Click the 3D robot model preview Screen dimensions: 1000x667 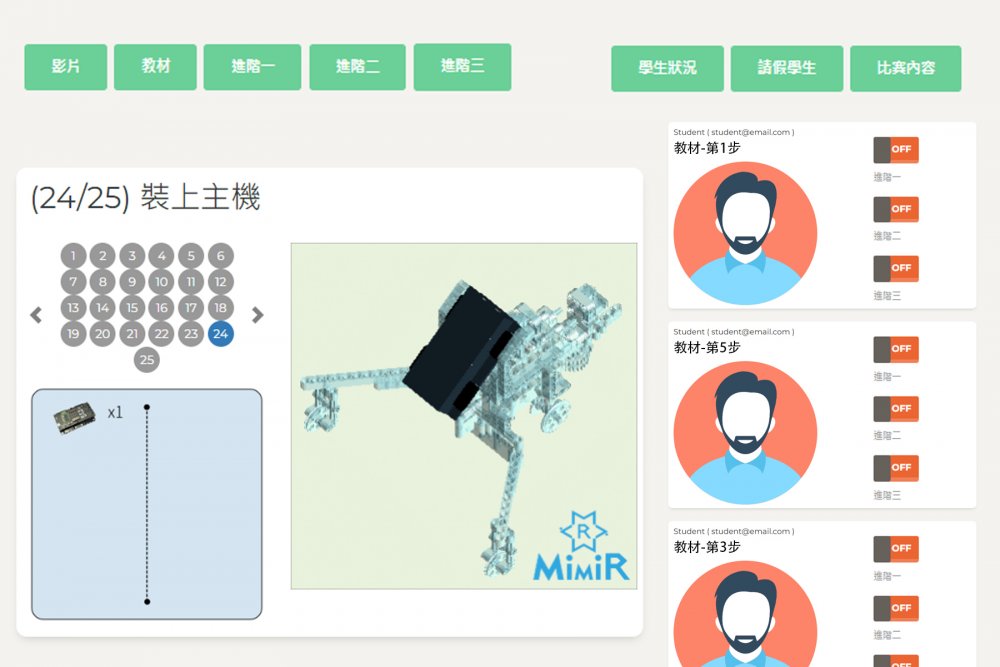pos(464,416)
